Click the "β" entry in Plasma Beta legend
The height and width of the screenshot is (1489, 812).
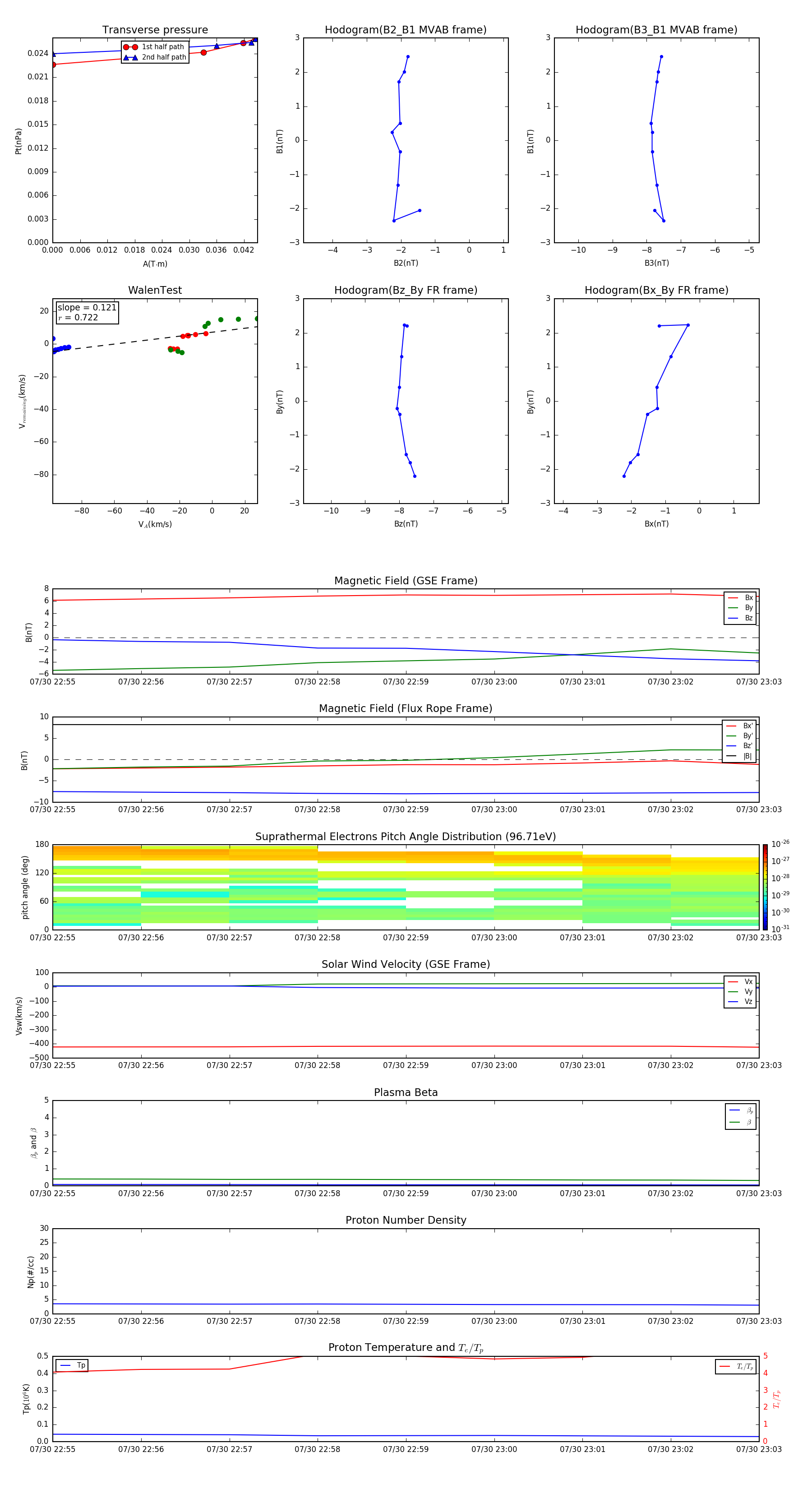(741, 1122)
